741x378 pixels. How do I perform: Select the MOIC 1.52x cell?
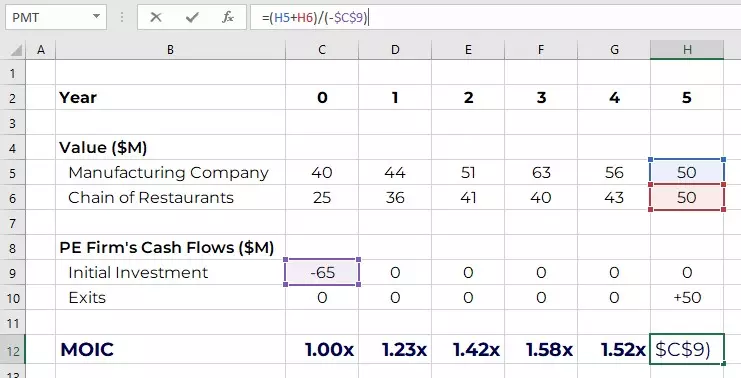(x=614, y=350)
